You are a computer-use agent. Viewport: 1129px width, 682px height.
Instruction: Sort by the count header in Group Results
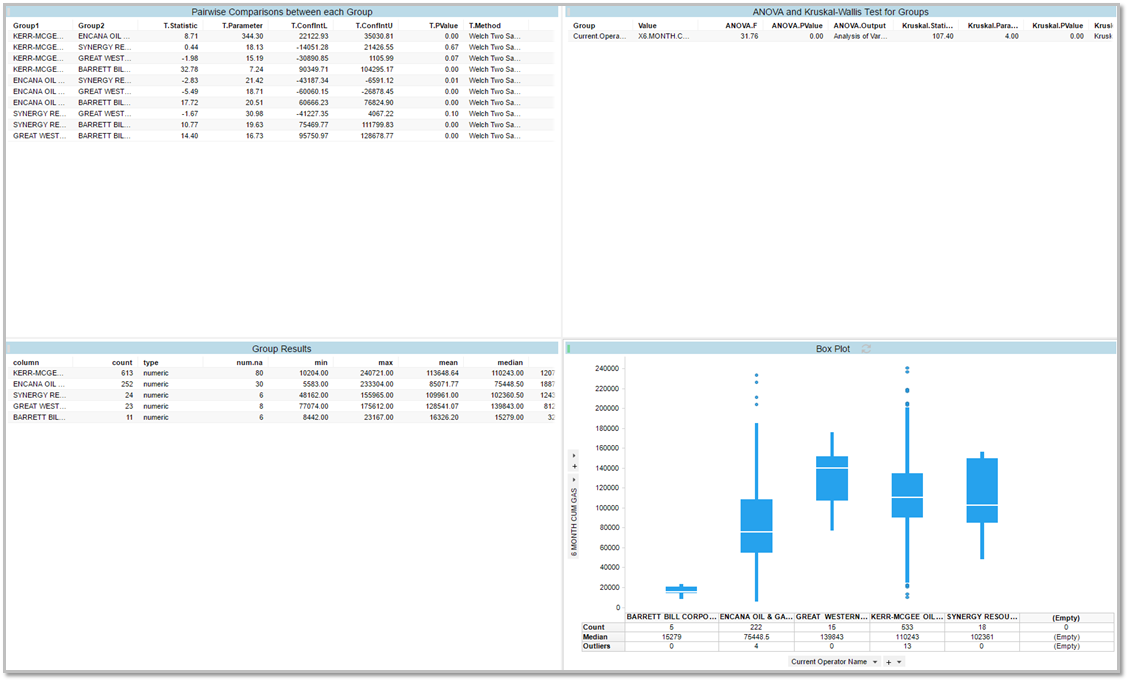tap(122, 362)
